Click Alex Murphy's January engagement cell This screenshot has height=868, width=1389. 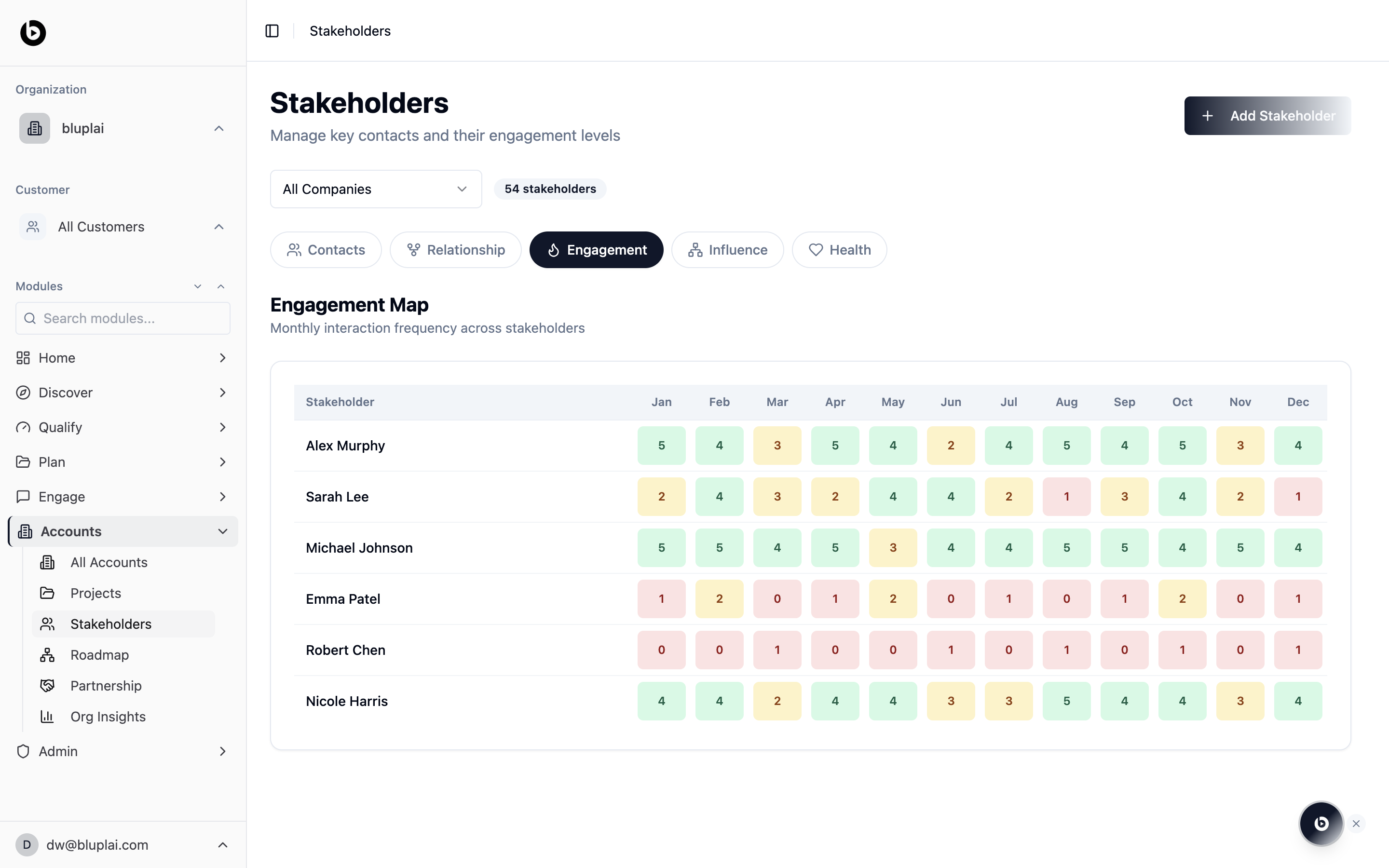(x=661, y=446)
